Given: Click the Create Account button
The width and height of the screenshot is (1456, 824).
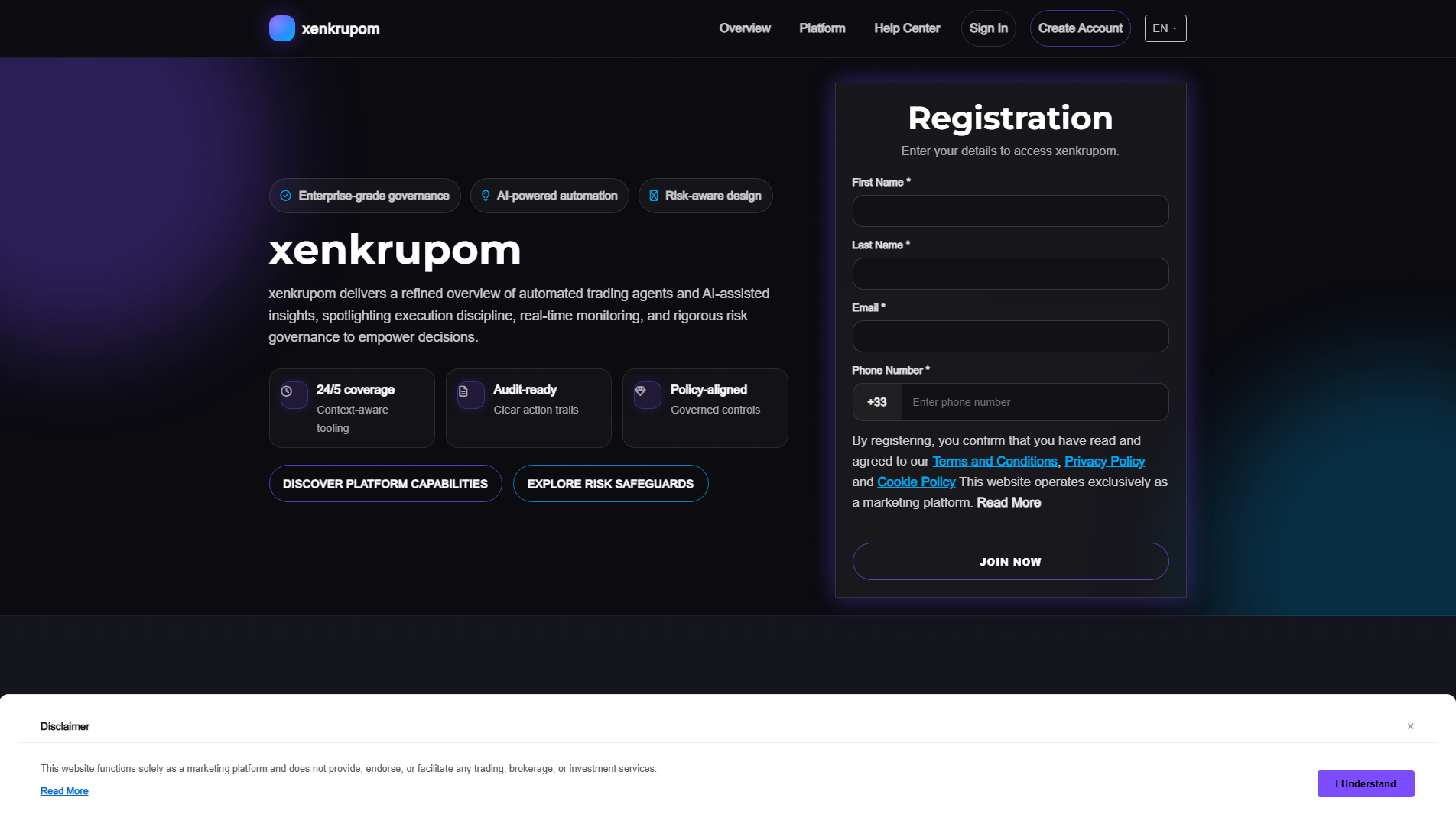Looking at the screenshot, I should point(1081,28).
